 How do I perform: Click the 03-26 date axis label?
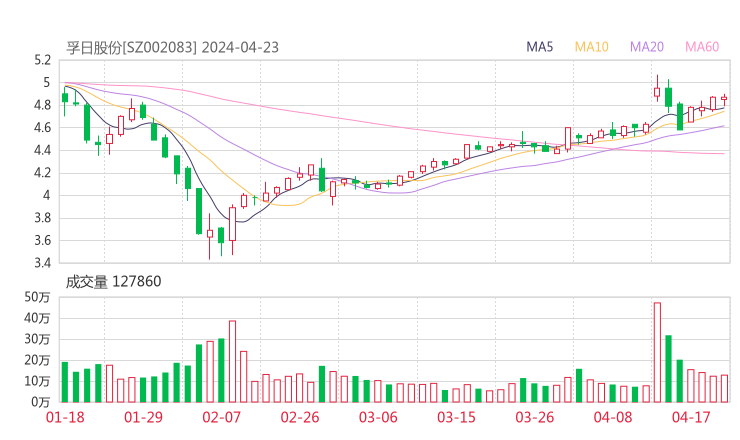coord(534,417)
